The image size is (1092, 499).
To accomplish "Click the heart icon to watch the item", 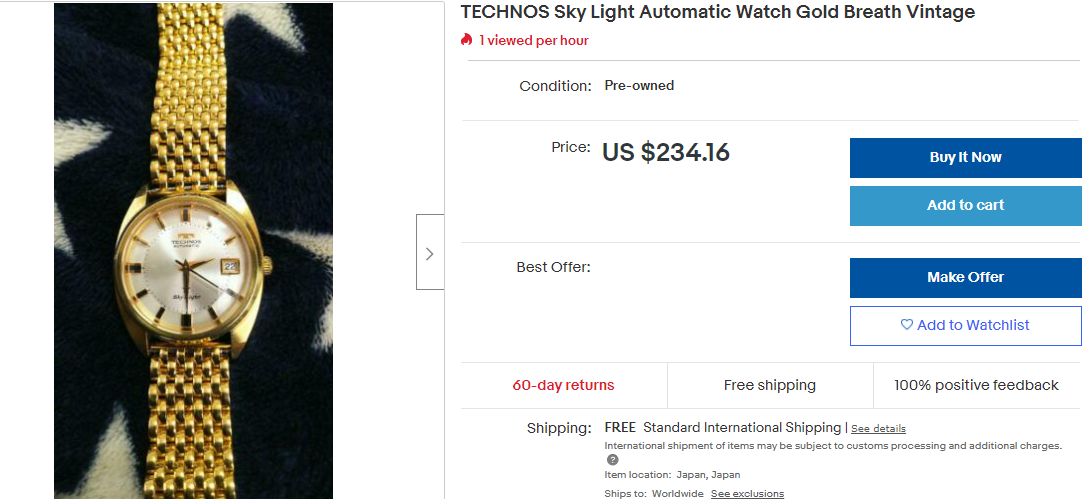I will click(907, 325).
